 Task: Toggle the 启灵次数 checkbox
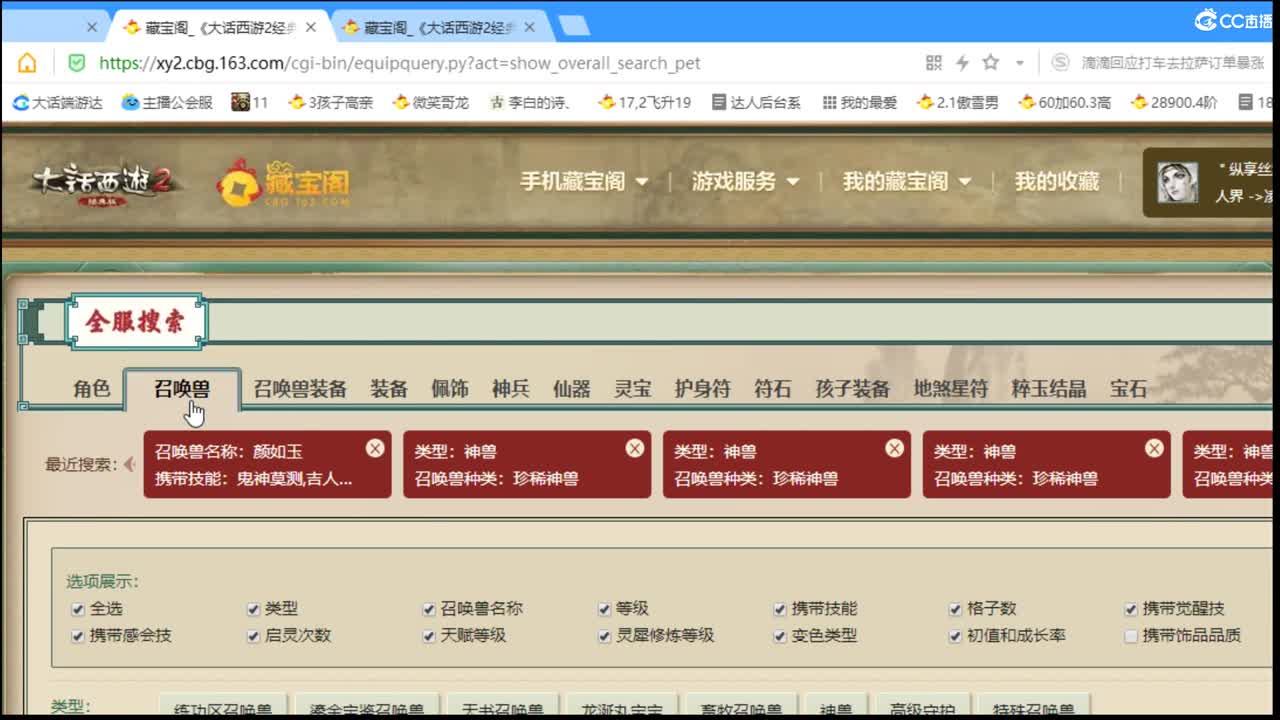tap(253, 636)
